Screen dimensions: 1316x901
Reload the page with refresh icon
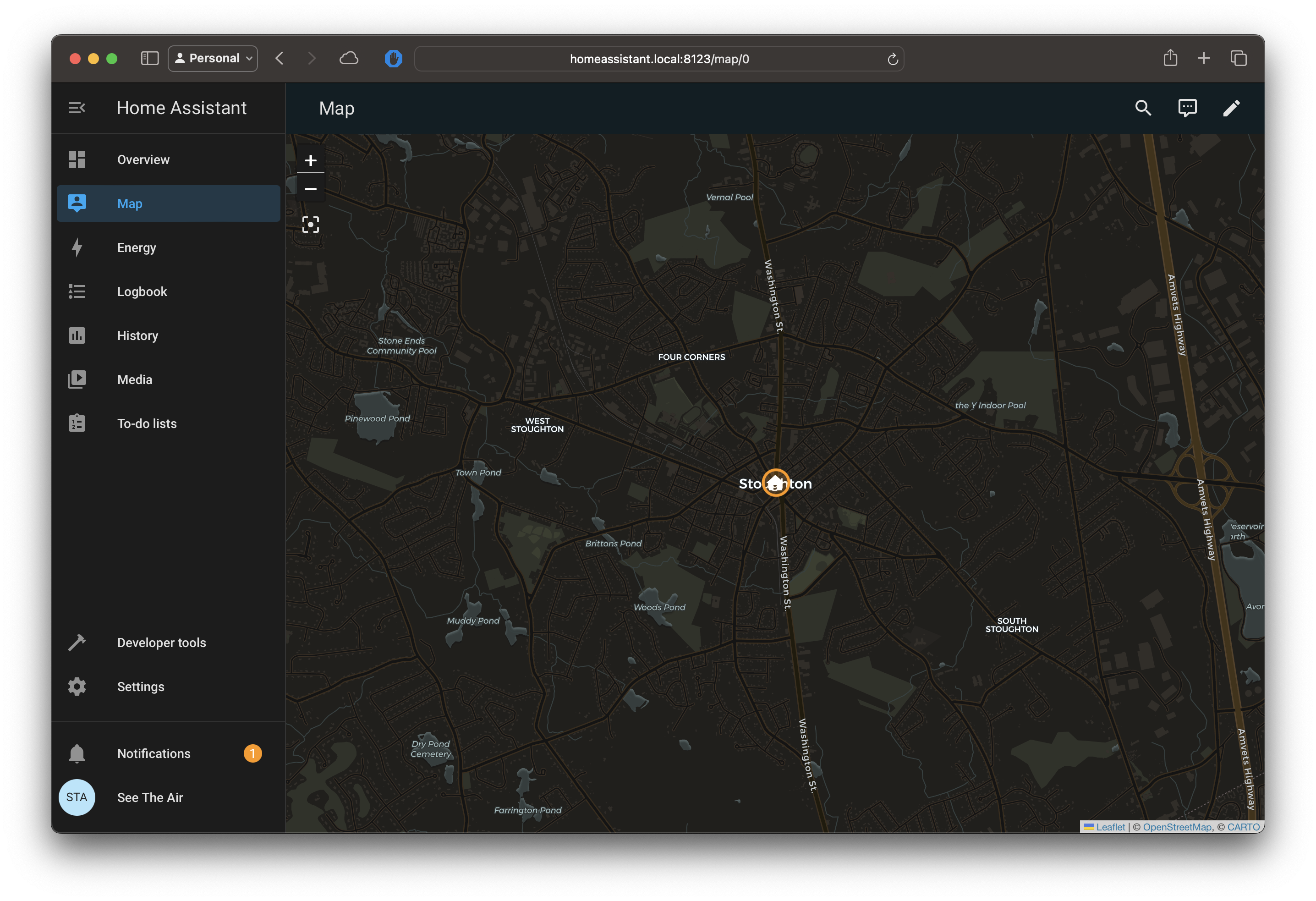click(893, 59)
